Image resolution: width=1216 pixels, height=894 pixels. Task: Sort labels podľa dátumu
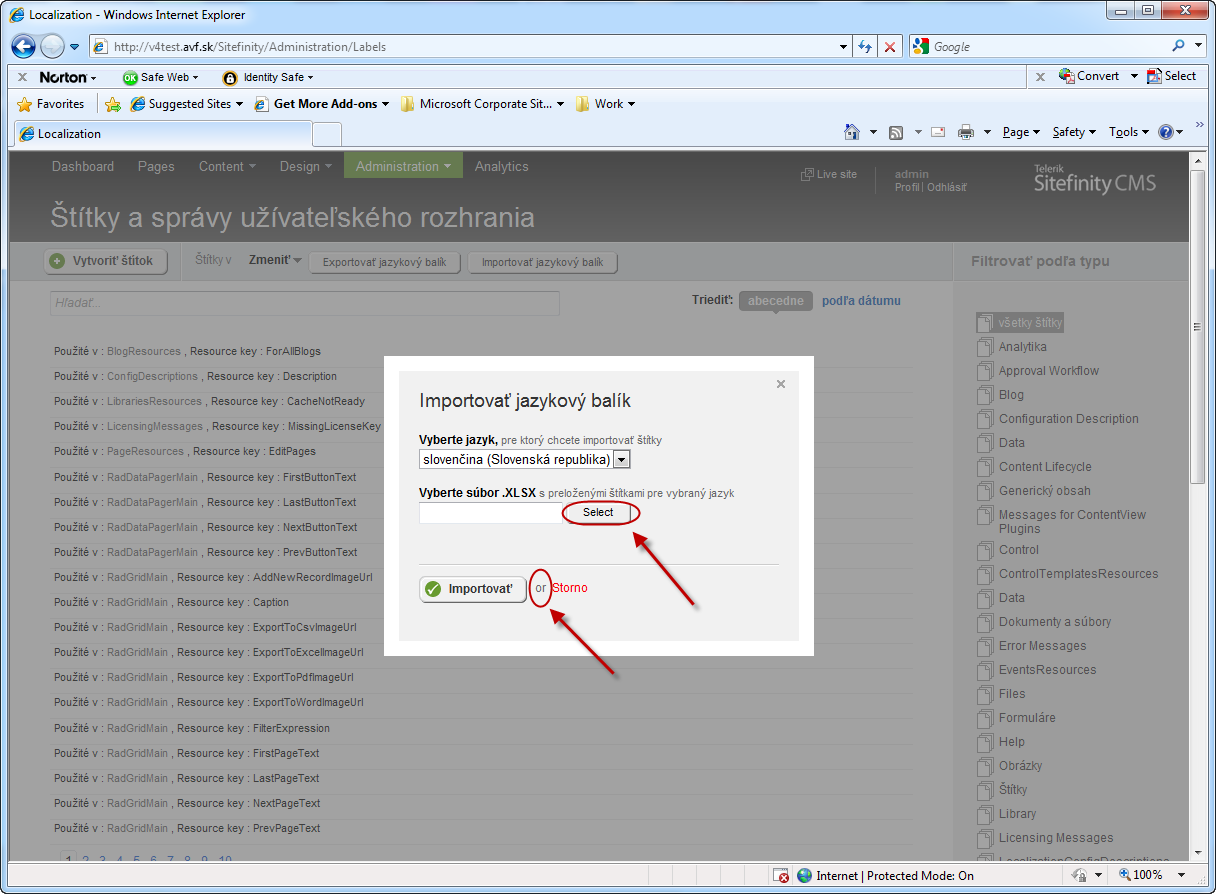(861, 301)
